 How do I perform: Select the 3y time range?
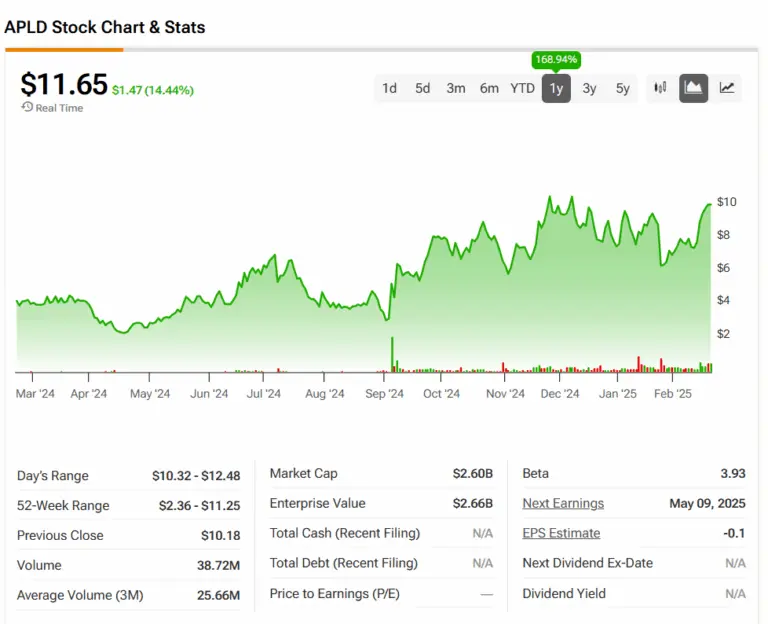(589, 89)
